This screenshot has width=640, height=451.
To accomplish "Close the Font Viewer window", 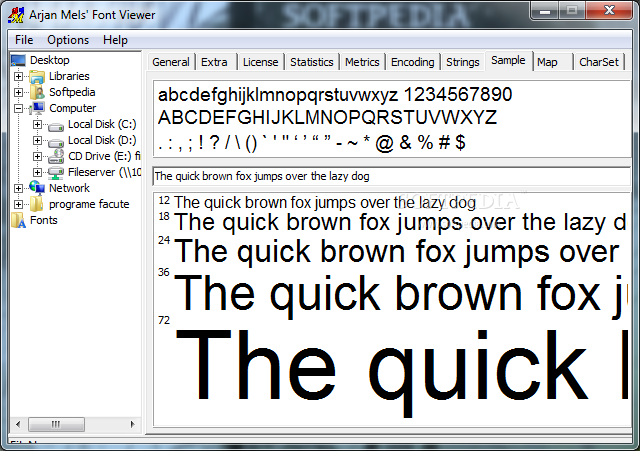I will pyautogui.click(x=609, y=10).
